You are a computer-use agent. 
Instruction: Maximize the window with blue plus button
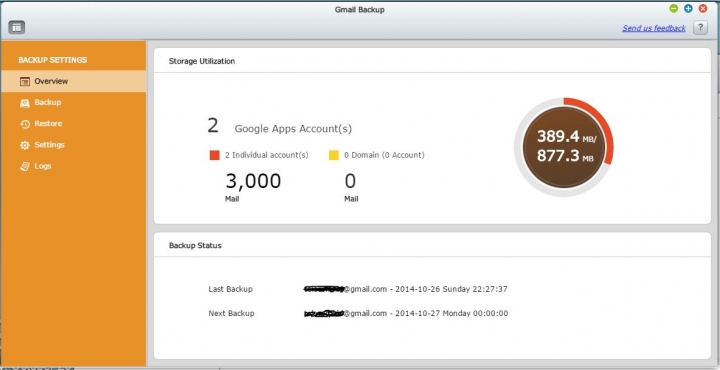[x=688, y=9]
